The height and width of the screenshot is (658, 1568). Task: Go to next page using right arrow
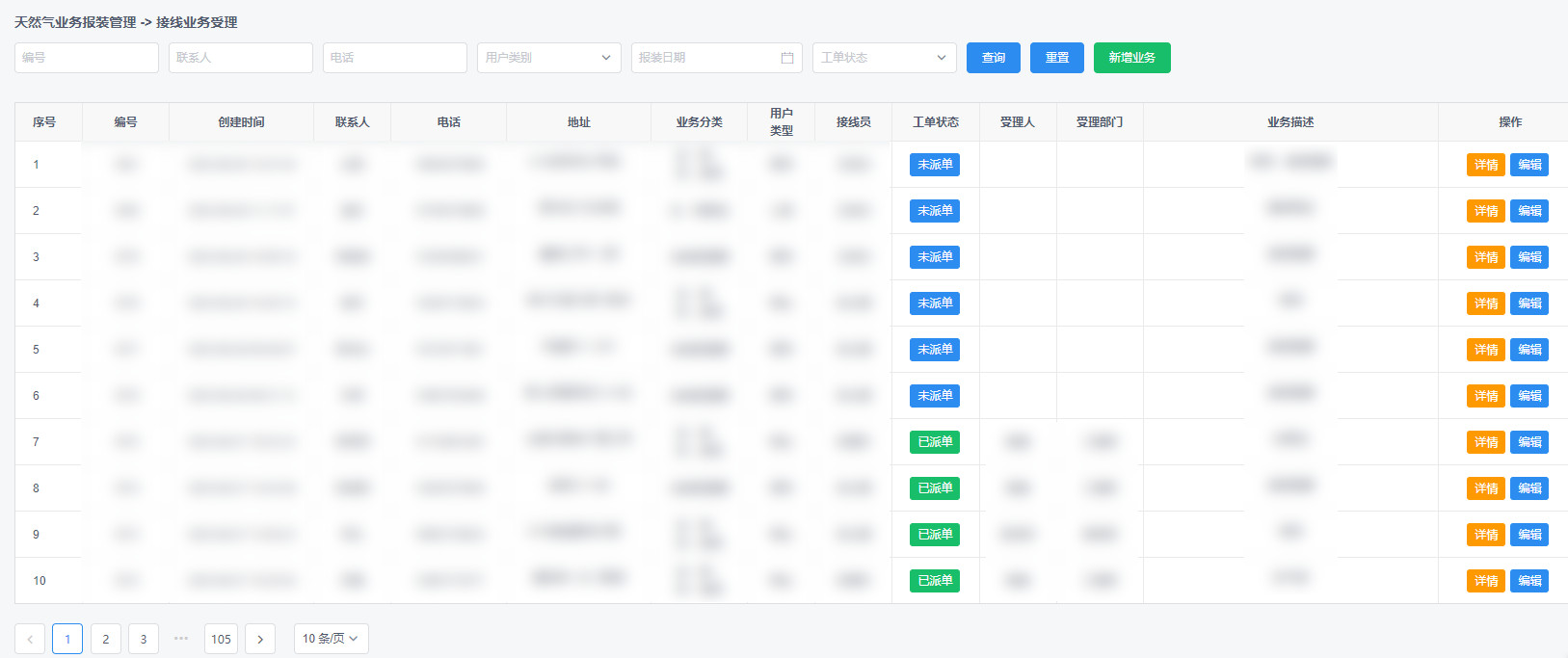pyautogui.click(x=260, y=639)
